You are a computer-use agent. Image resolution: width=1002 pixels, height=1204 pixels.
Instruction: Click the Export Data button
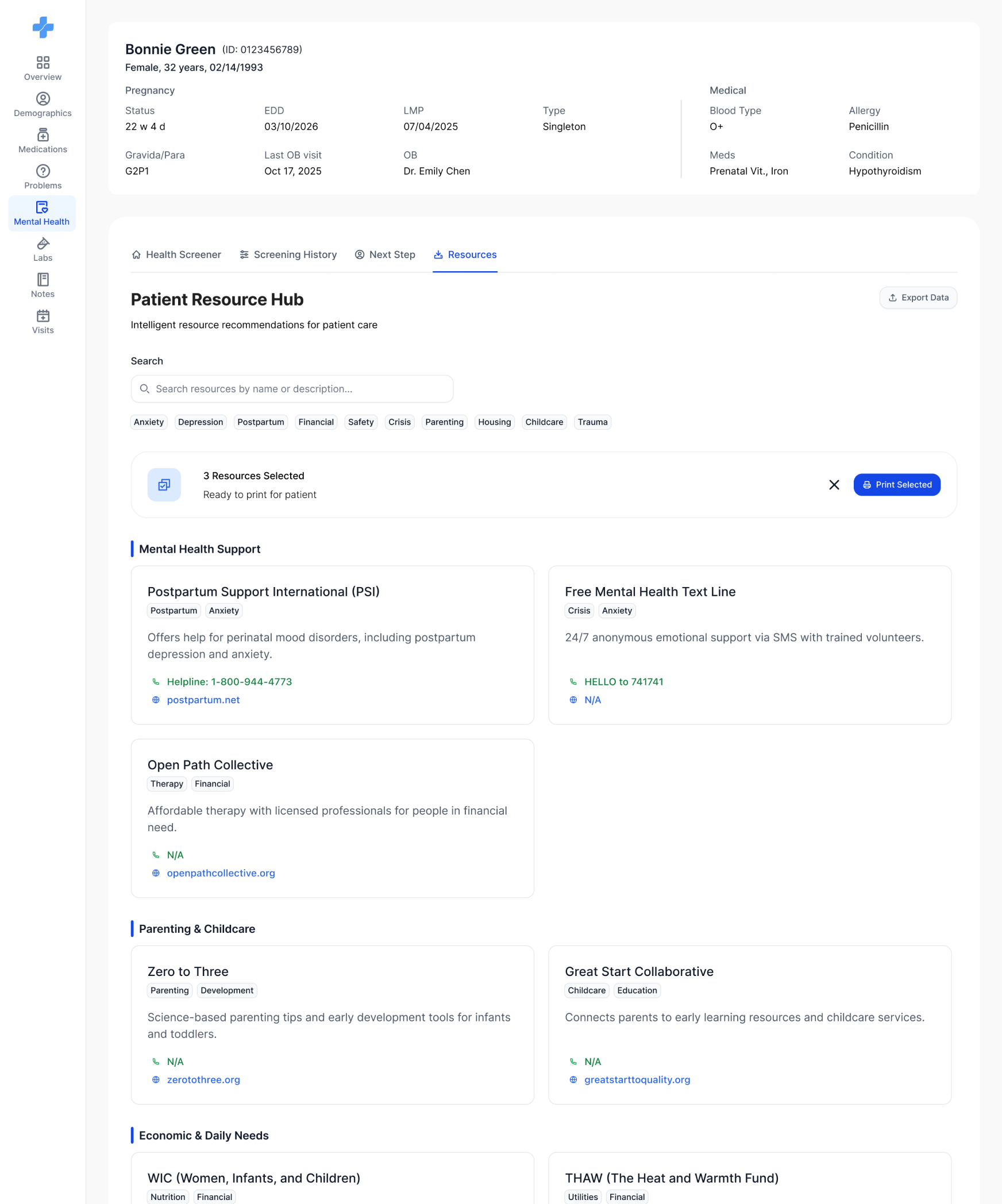(x=918, y=298)
